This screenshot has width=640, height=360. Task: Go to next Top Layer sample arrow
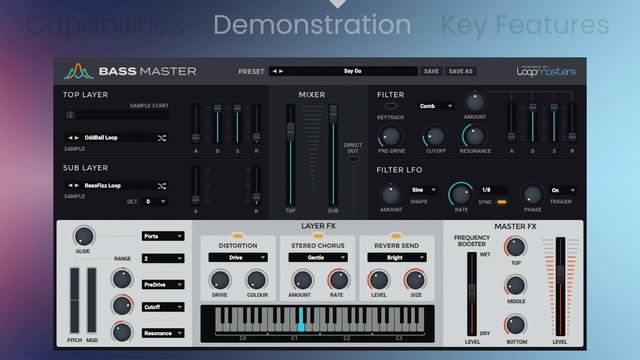click(77, 138)
